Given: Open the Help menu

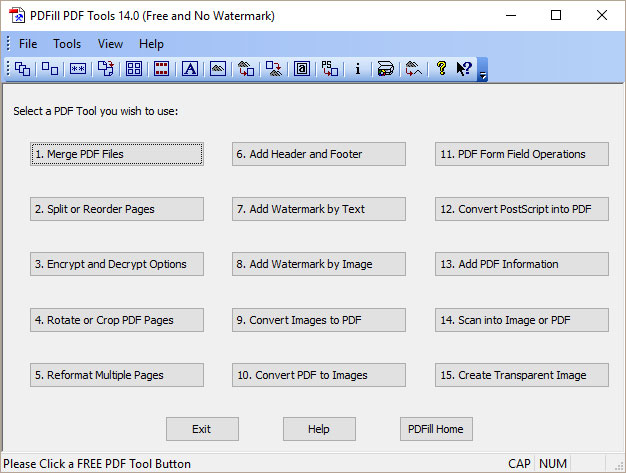Looking at the screenshot, I should tap(151, 44).
